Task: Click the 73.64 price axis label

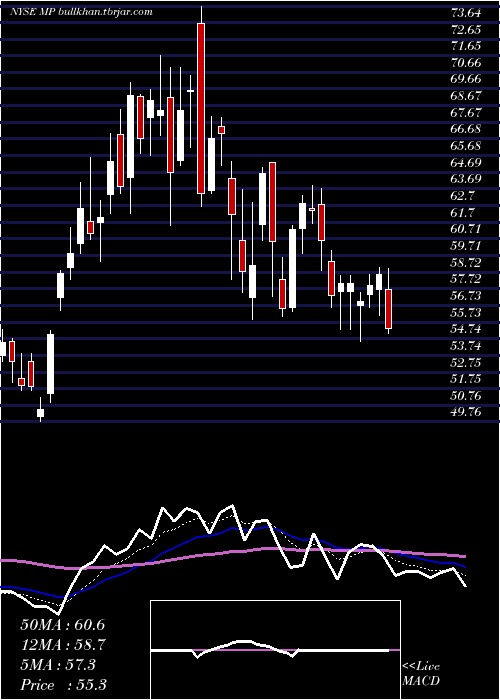Action: [466, 13]
